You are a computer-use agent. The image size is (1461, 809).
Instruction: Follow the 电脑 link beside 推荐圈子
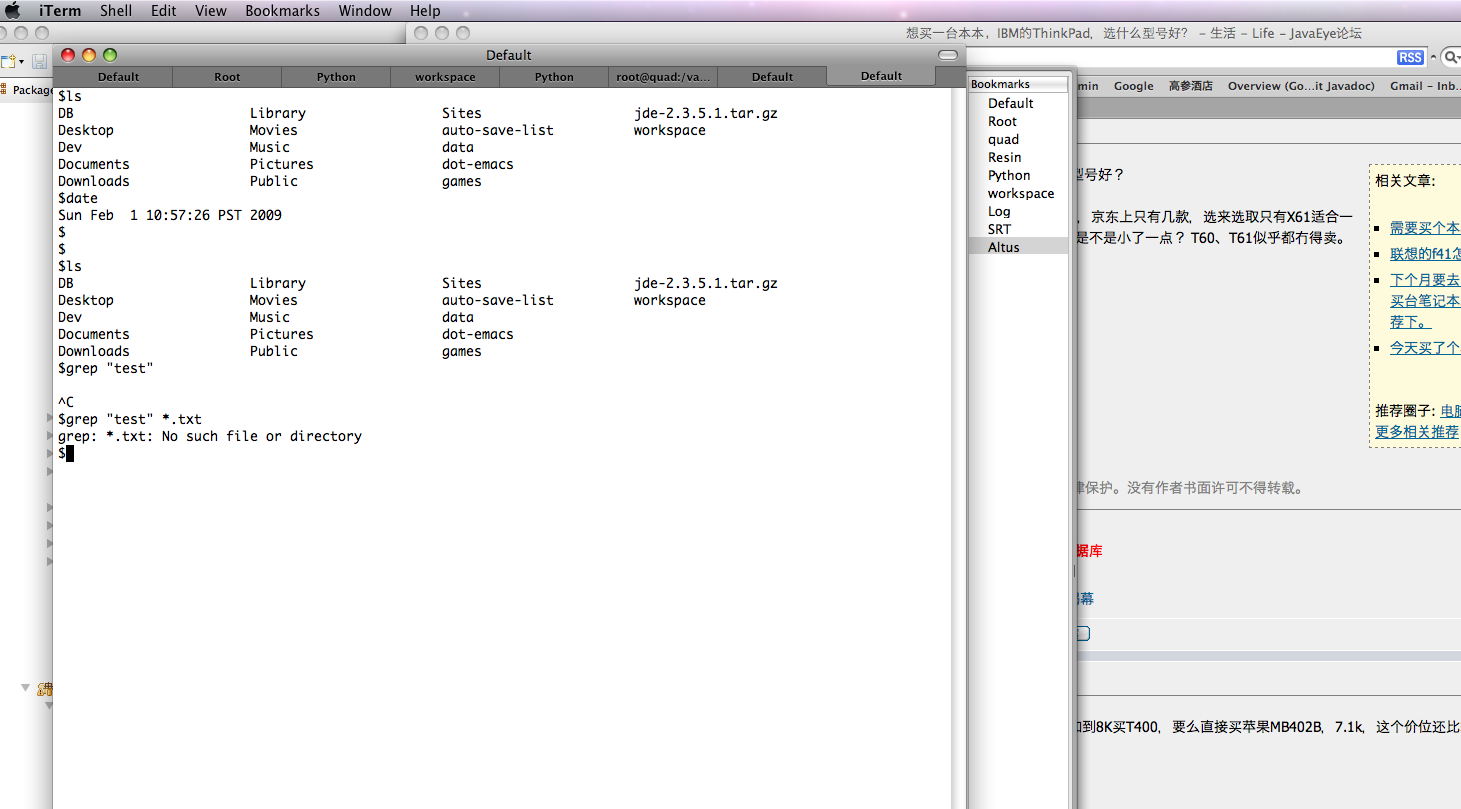click(x=1450, y=411)
